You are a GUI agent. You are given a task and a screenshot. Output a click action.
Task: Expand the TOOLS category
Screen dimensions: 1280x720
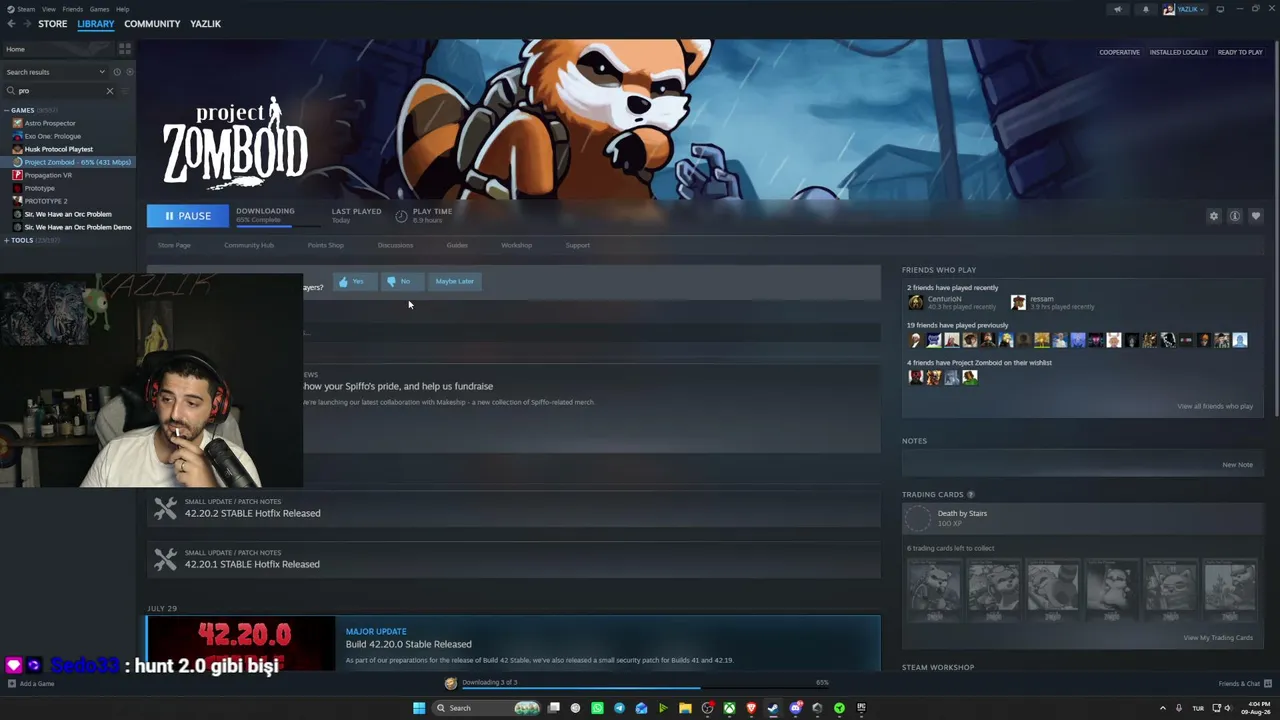tap(7, 240)
